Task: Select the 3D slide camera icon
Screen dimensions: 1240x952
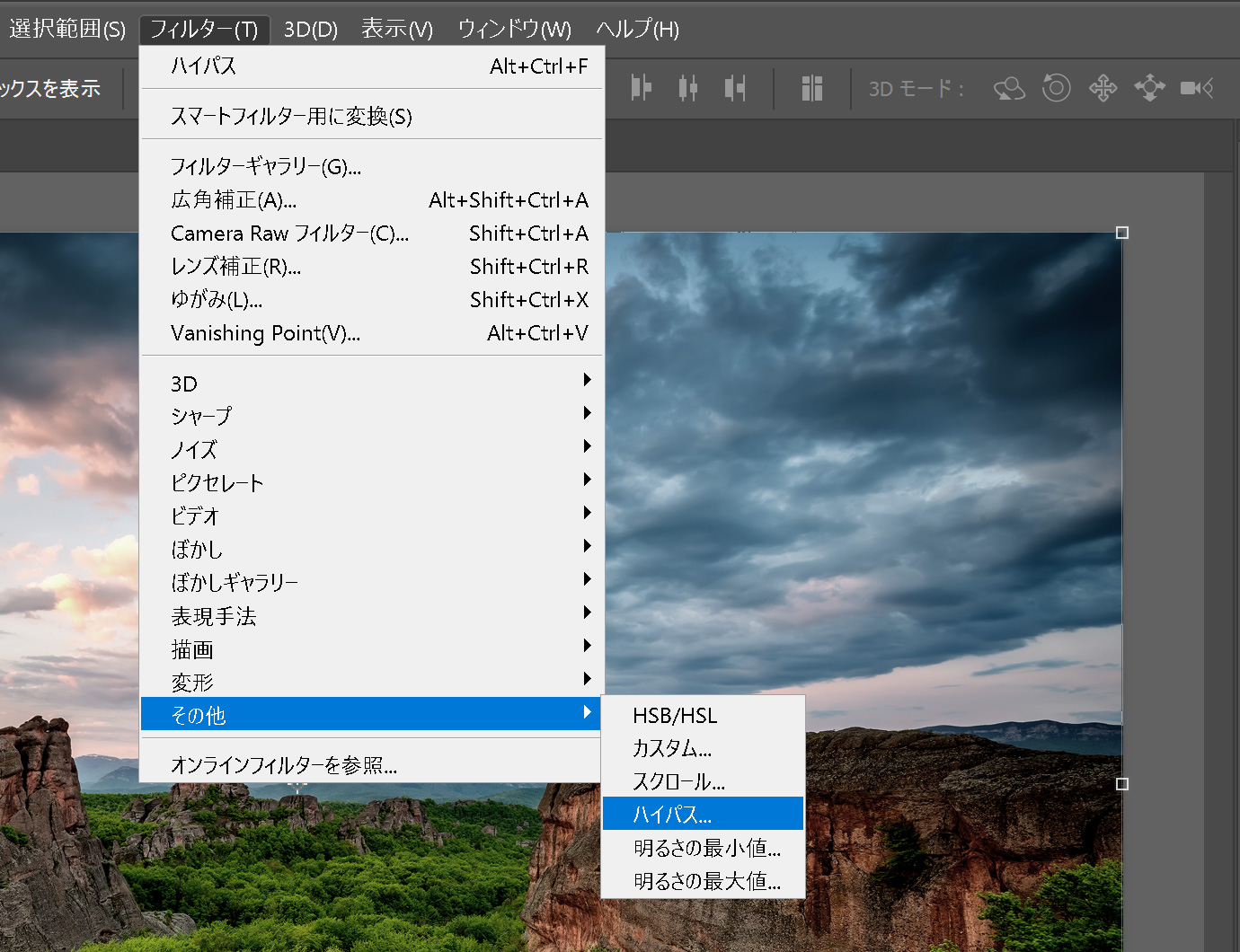Action: (1149, 88)
